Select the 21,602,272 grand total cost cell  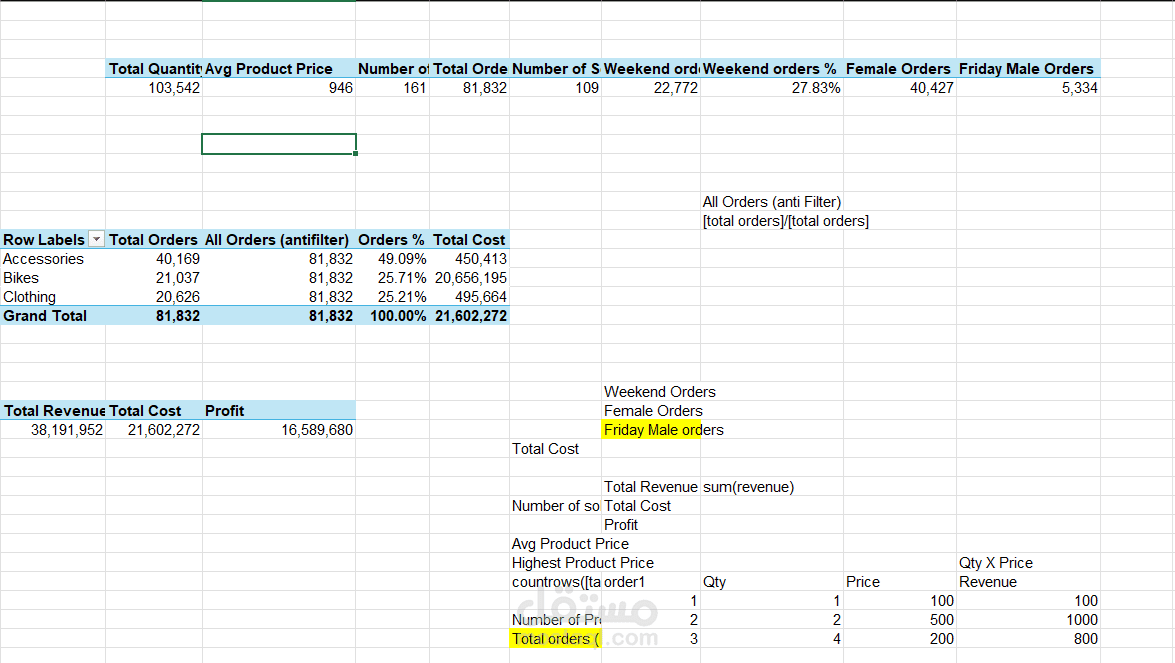click(469, 315)
